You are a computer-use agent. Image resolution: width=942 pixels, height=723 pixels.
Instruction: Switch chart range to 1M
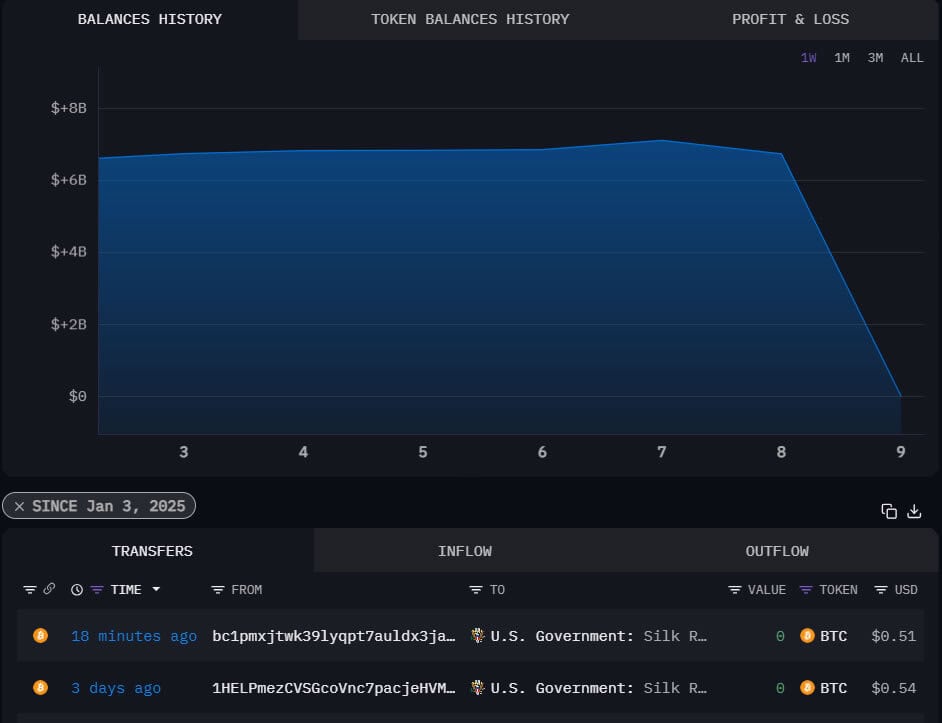point(842,58)
